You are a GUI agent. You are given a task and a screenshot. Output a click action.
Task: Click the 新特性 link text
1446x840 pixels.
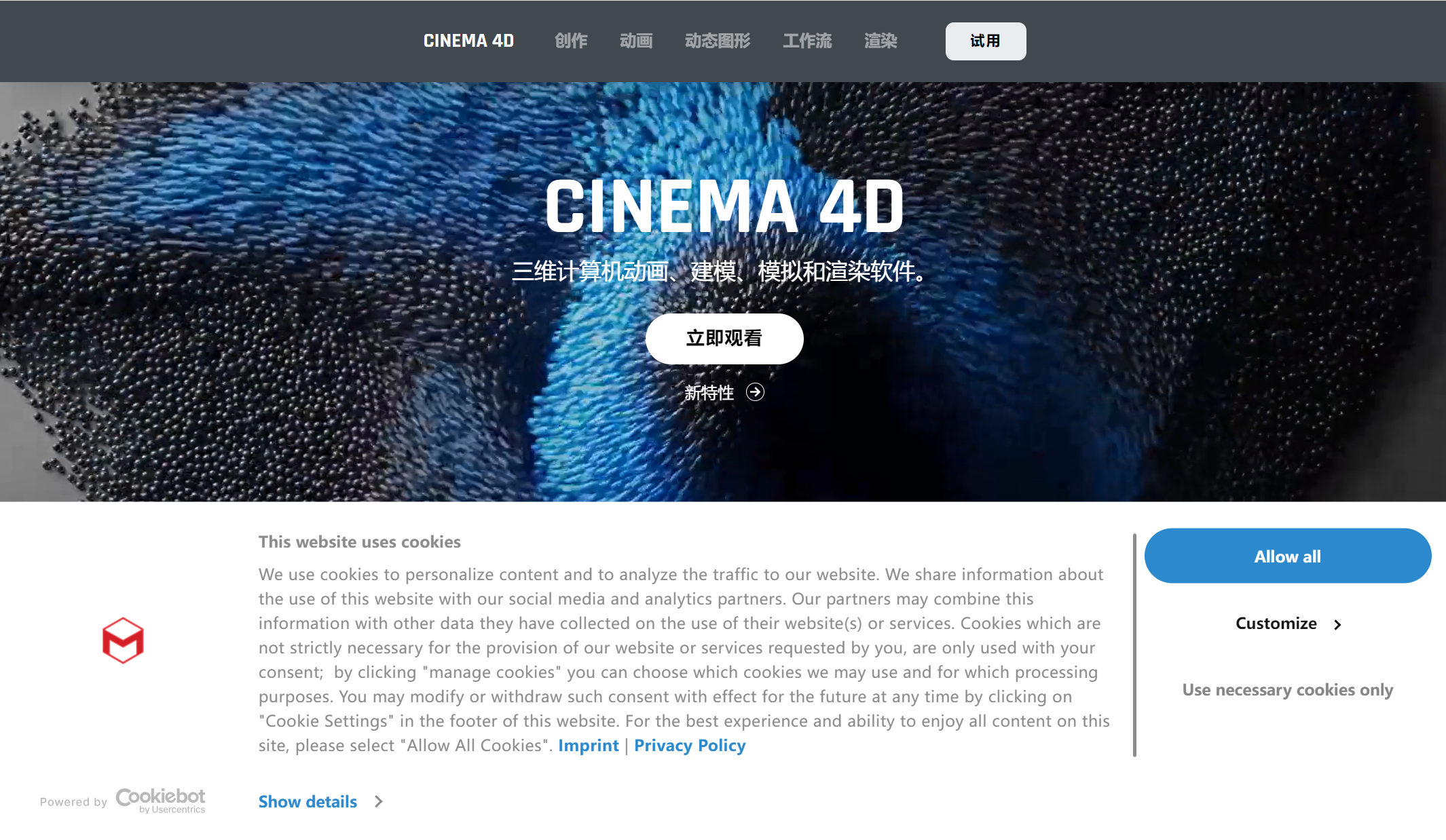point(709,393)
